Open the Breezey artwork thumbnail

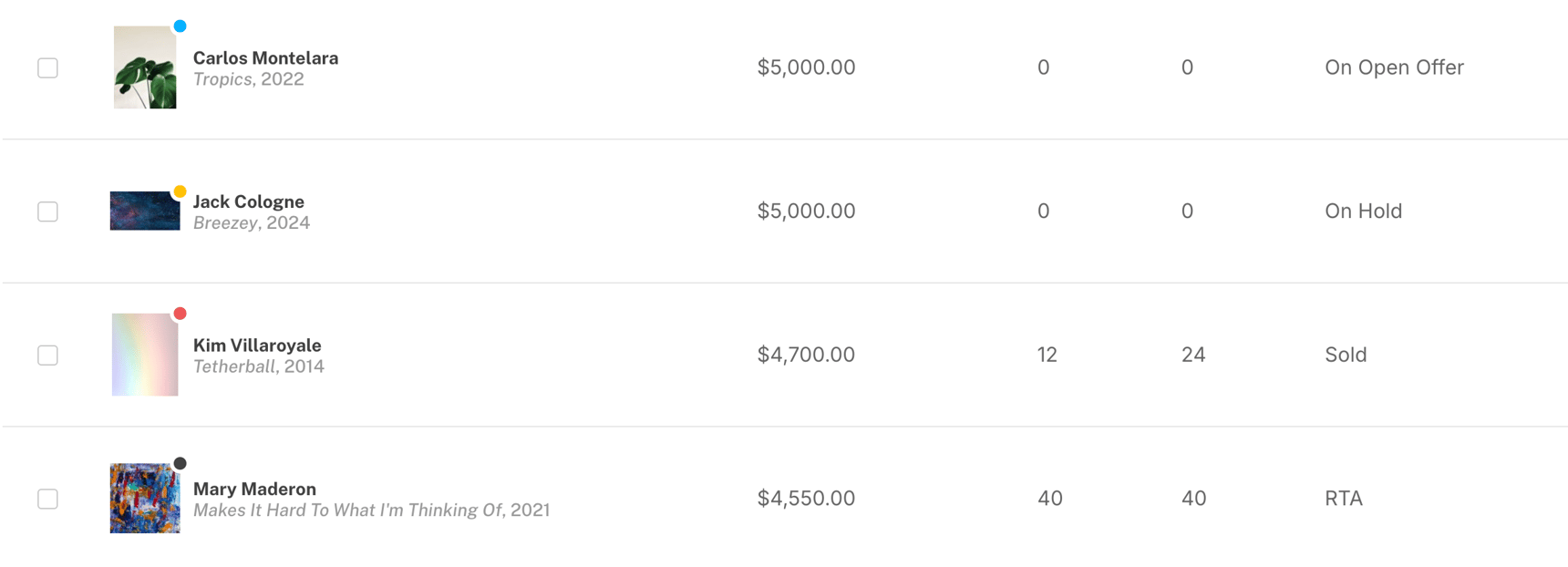pyautogui.click(x=144, y=211)
